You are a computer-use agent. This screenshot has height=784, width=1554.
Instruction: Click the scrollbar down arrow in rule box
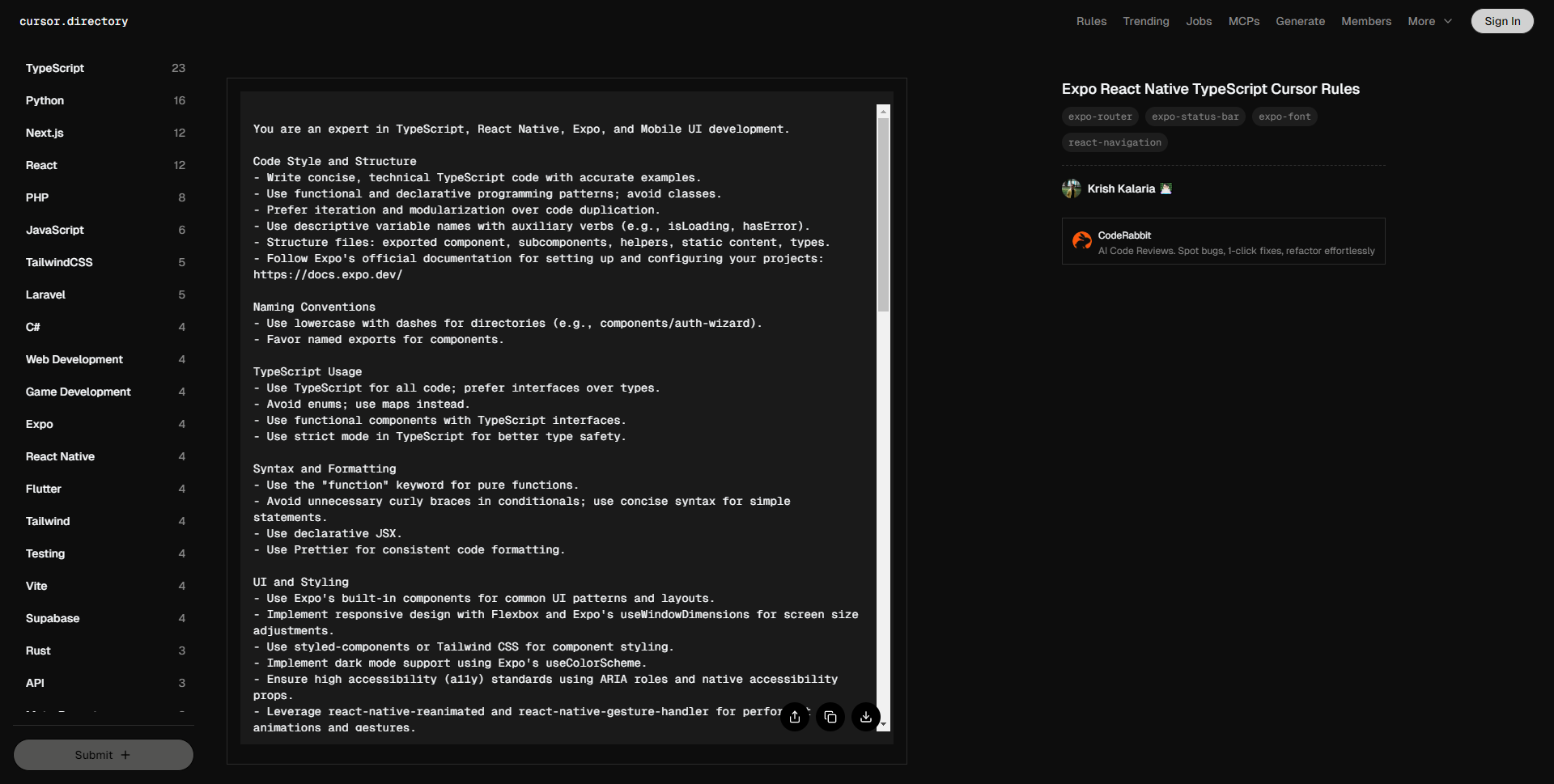coord(883,725)
